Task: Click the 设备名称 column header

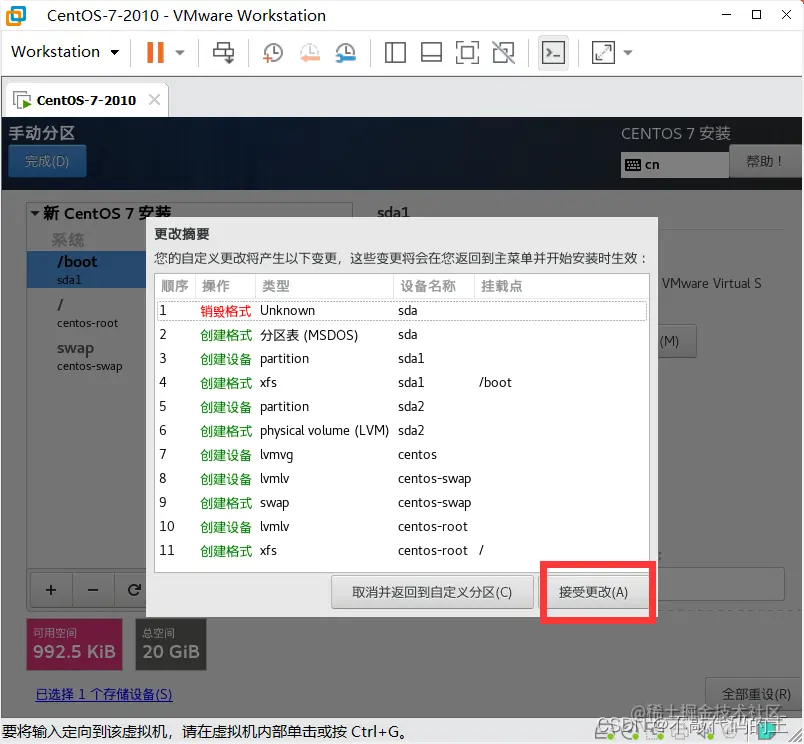Action: pos(434,286)
